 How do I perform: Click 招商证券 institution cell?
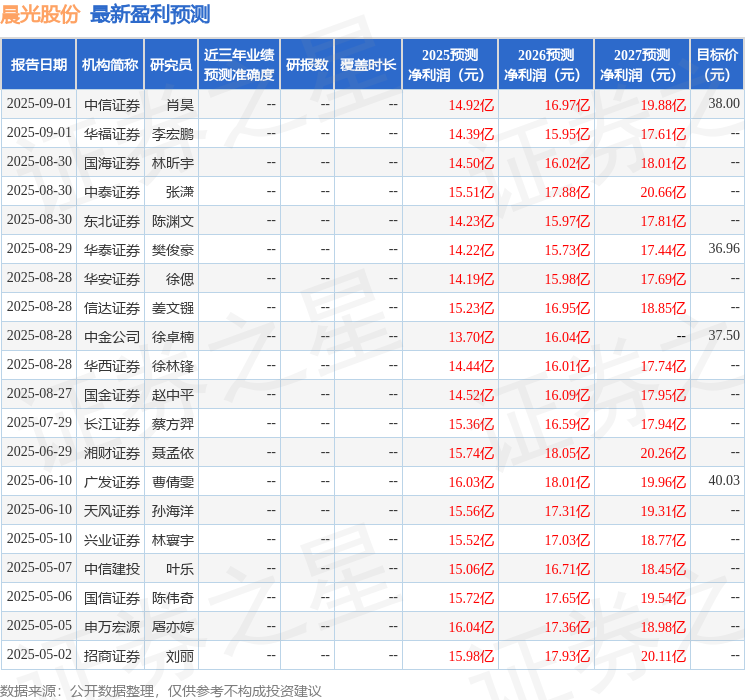[112, 656]
